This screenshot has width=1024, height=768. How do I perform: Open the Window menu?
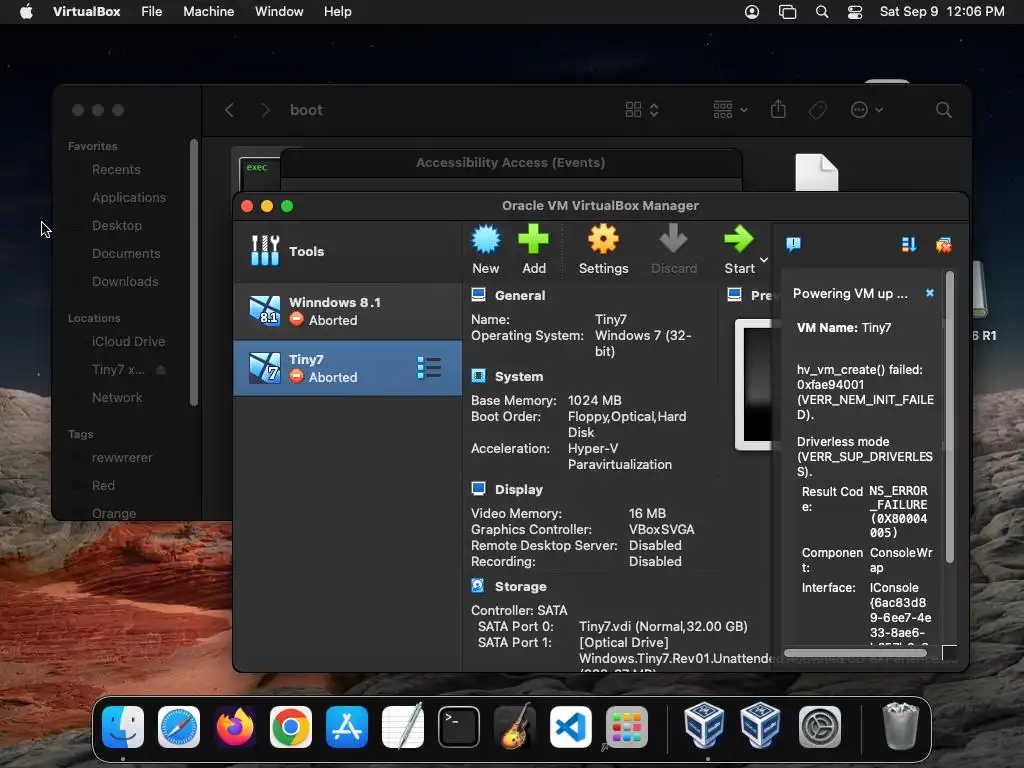tap(279, 12)
